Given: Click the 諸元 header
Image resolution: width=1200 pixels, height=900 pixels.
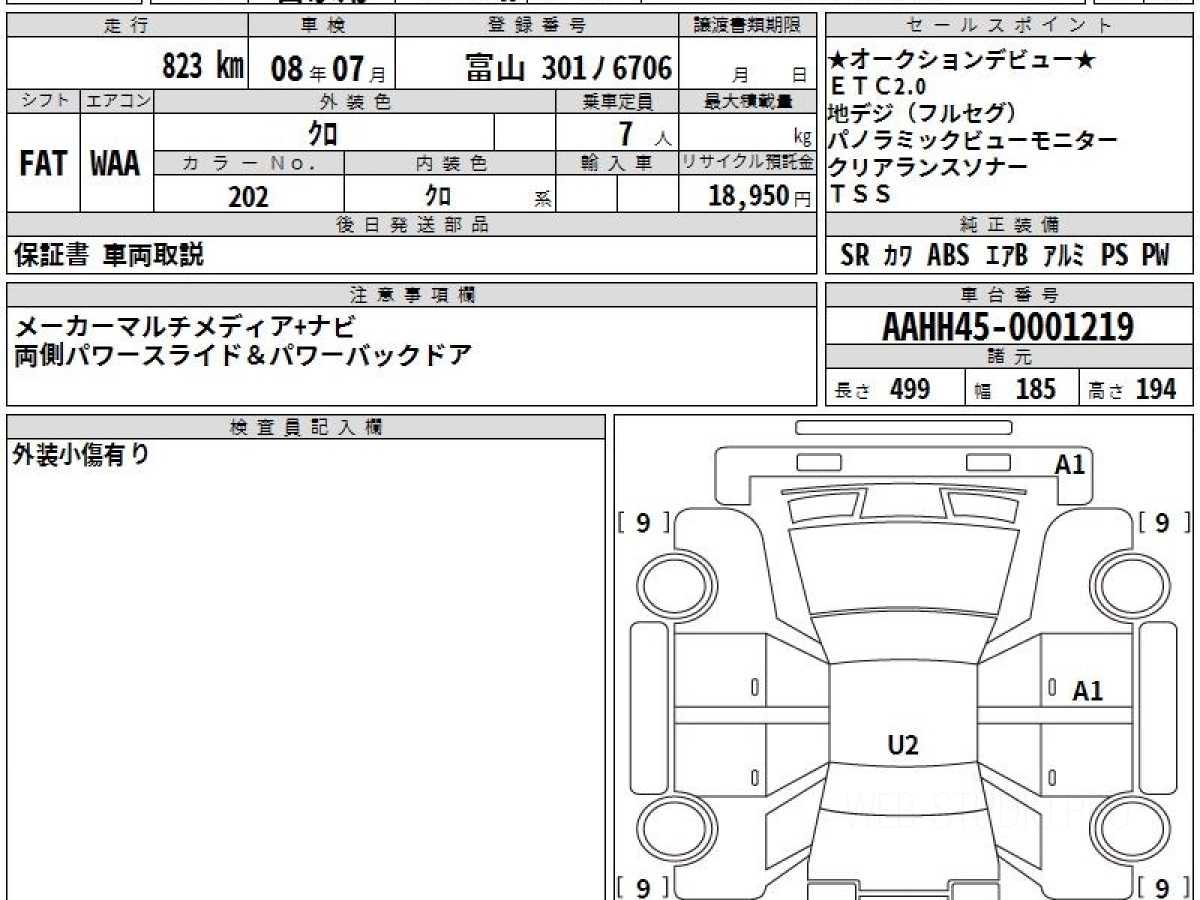Looking at the screenshot, I should coord(1009,358).
